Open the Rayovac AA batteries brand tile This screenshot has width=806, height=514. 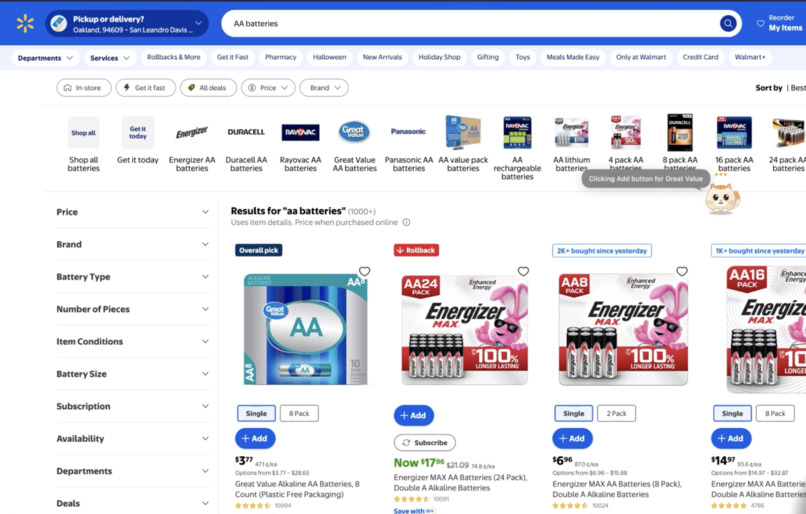click(x=300, y=144)
